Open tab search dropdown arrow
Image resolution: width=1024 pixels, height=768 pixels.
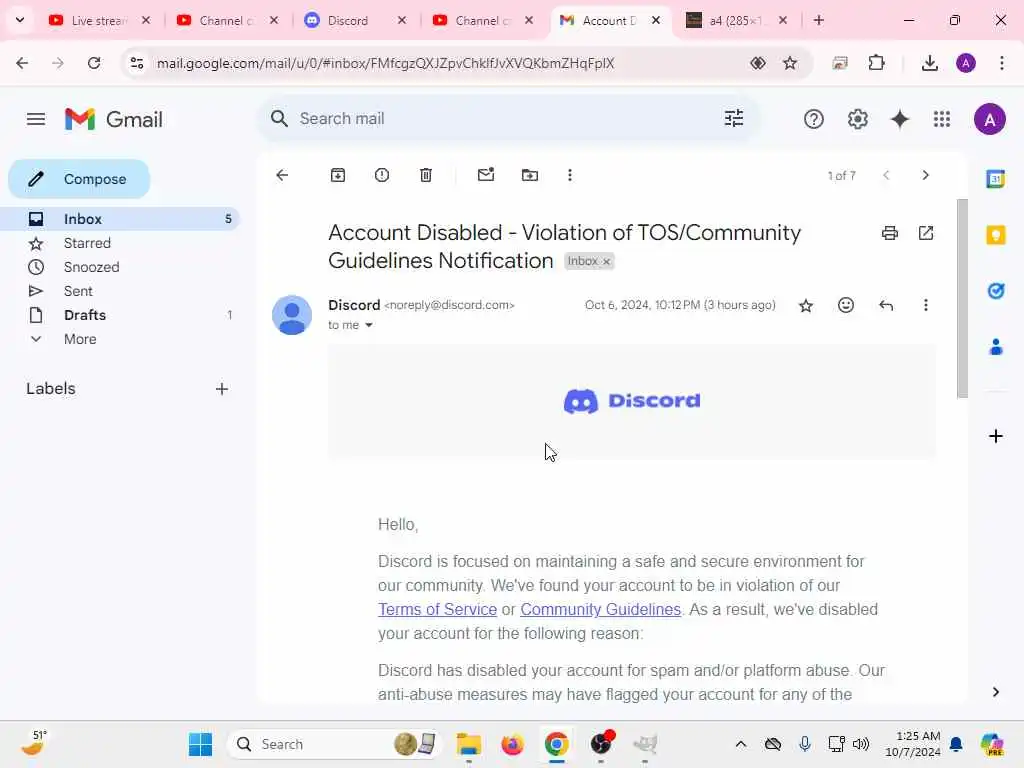click(20, 20)
